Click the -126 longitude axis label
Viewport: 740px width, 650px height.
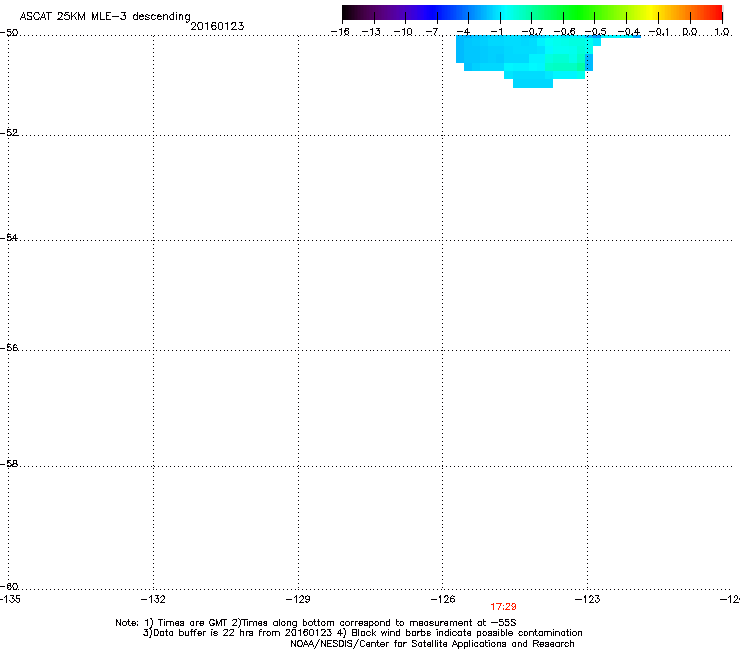point(443,599)
